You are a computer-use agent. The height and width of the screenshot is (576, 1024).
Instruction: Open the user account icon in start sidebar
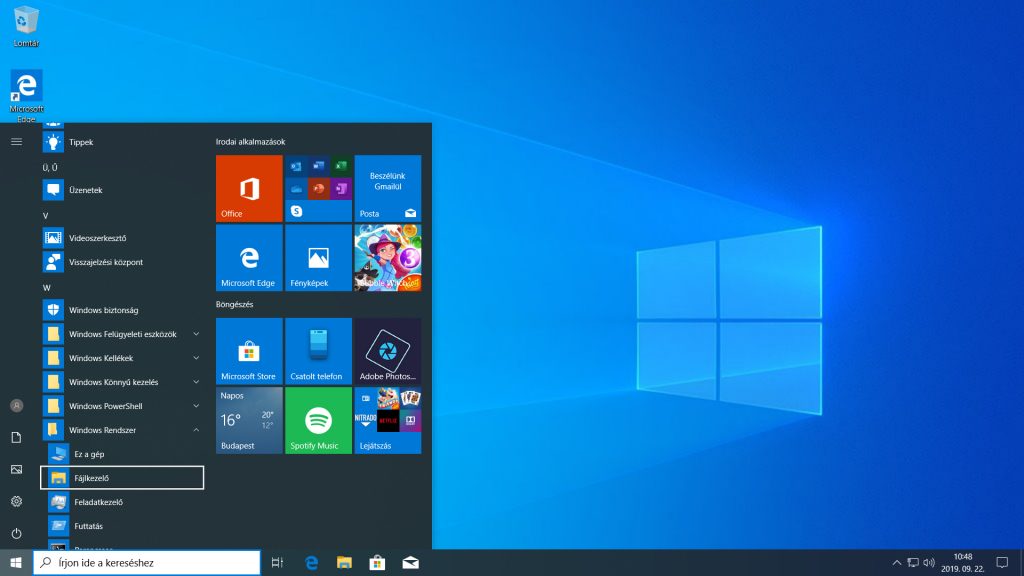click(16, 406)
